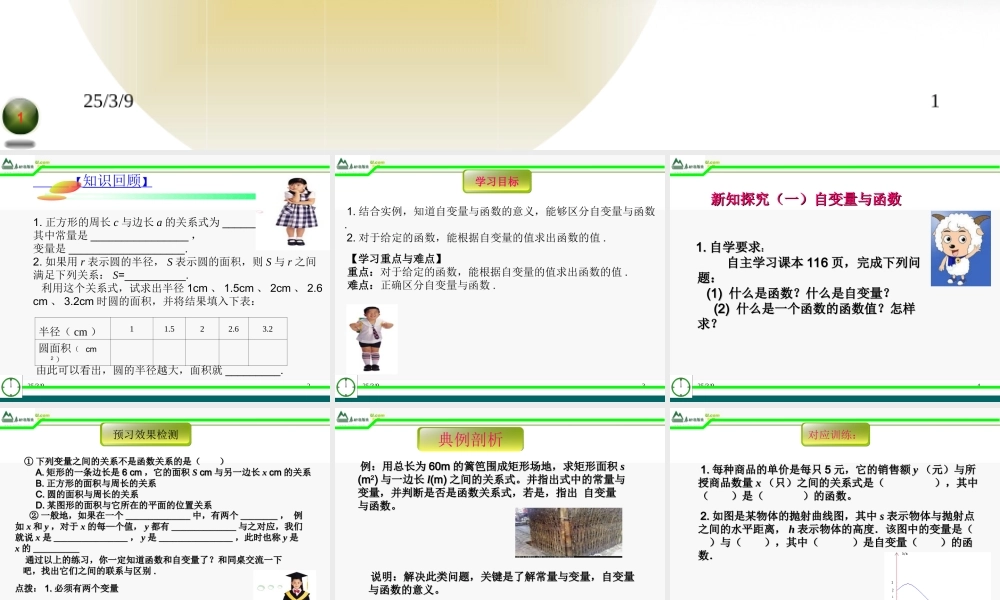Image resolution: width=1000 pixels, height=600 pixels.
Task: Open the 知识回顾 slide thumbnail
Action: point(165,278)
